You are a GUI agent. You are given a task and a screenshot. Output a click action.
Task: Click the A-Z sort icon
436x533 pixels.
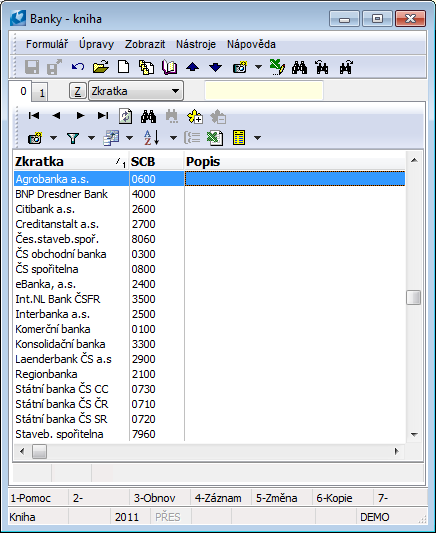click(x=152, y=138)
